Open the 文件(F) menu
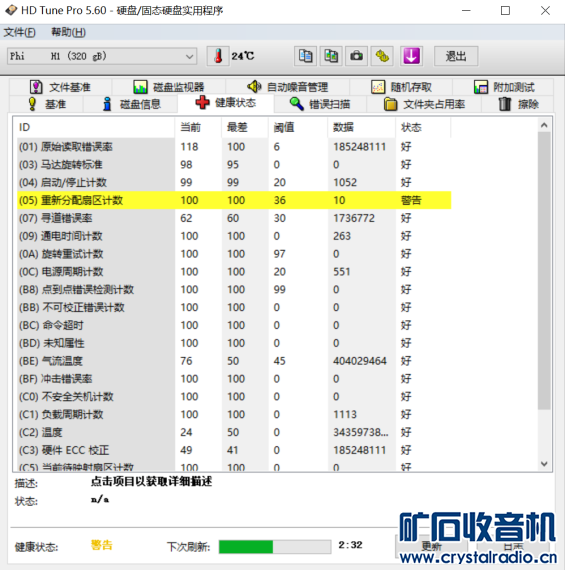 [x=20, y=32]
